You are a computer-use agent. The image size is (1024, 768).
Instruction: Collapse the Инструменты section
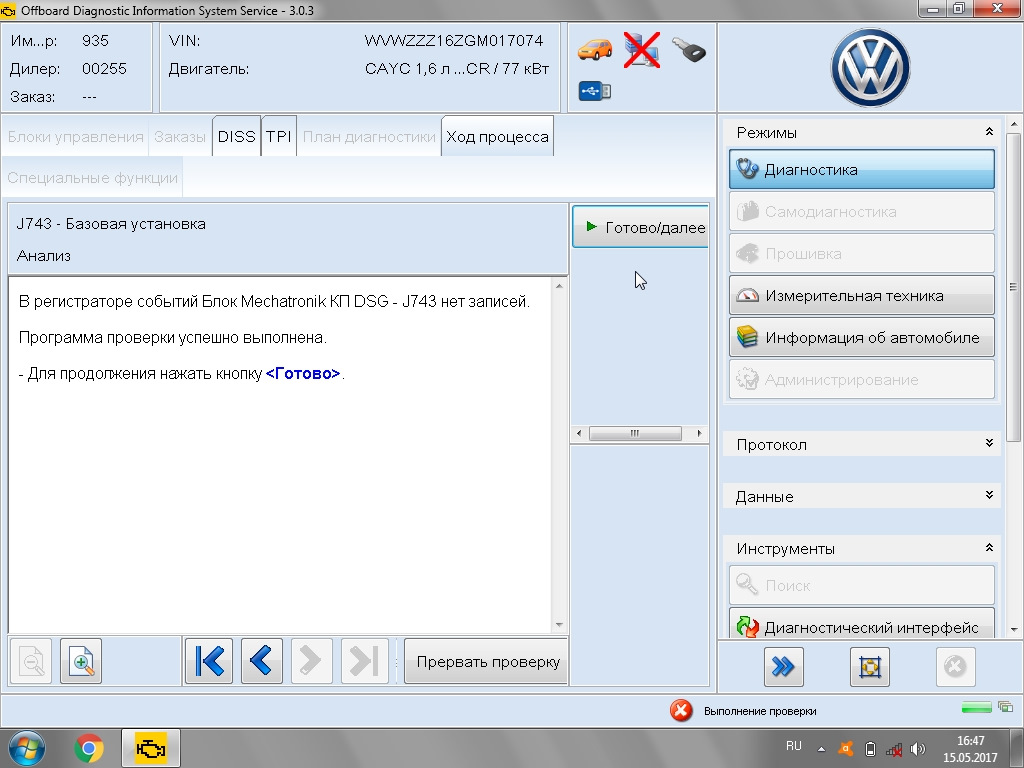pos(989,547)
